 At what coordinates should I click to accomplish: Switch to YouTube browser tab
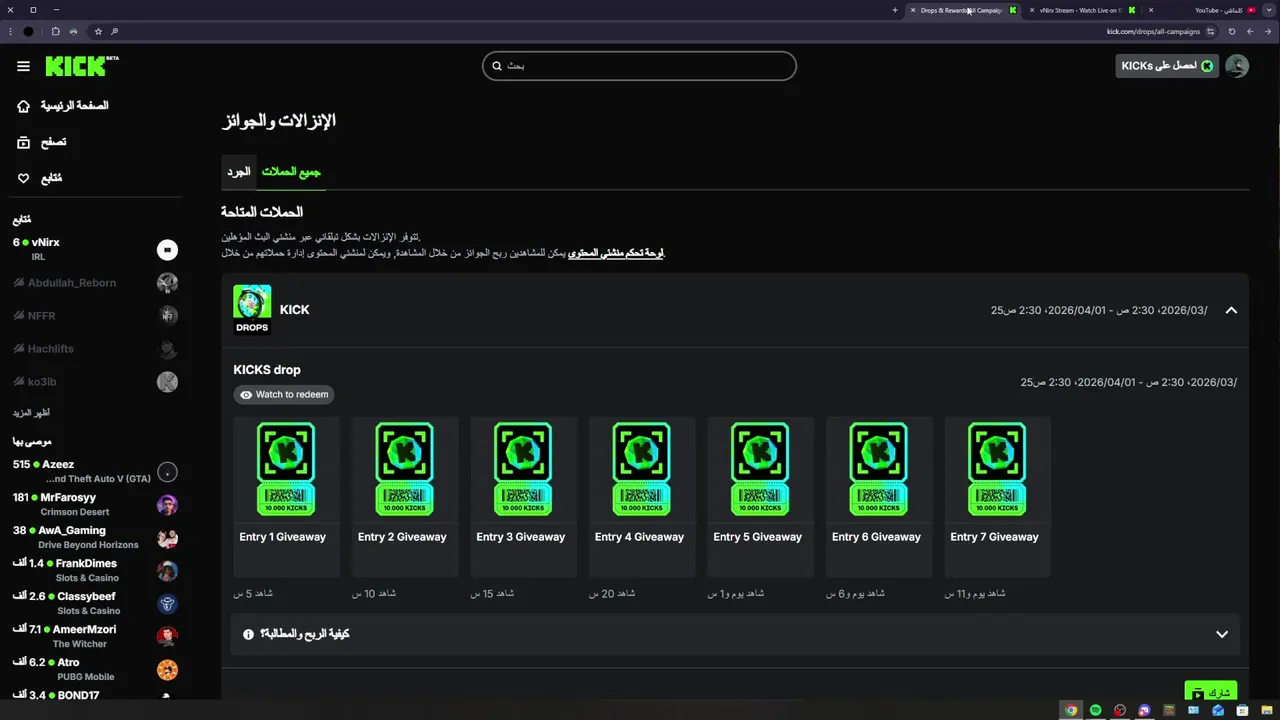point(1205,10)
